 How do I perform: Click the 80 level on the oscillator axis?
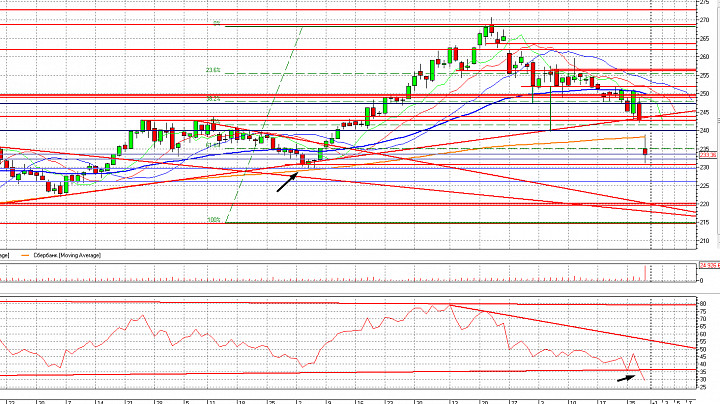coord(703,304)
